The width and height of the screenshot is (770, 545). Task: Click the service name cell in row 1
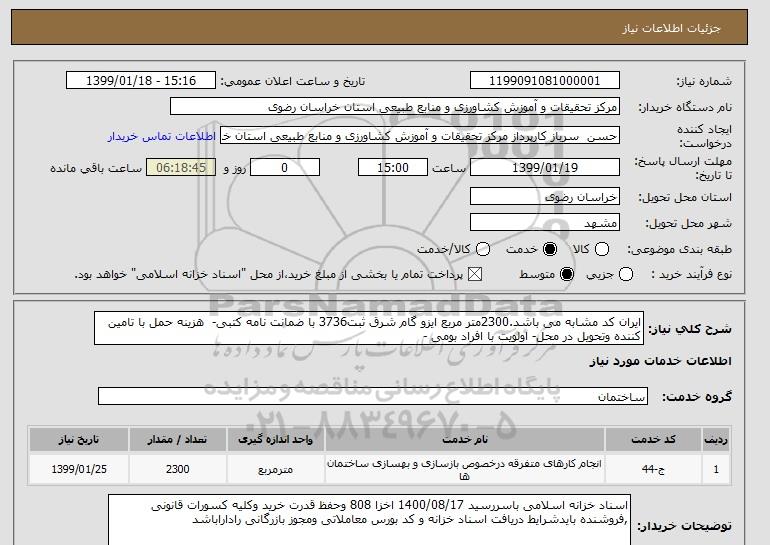(465, 469)
